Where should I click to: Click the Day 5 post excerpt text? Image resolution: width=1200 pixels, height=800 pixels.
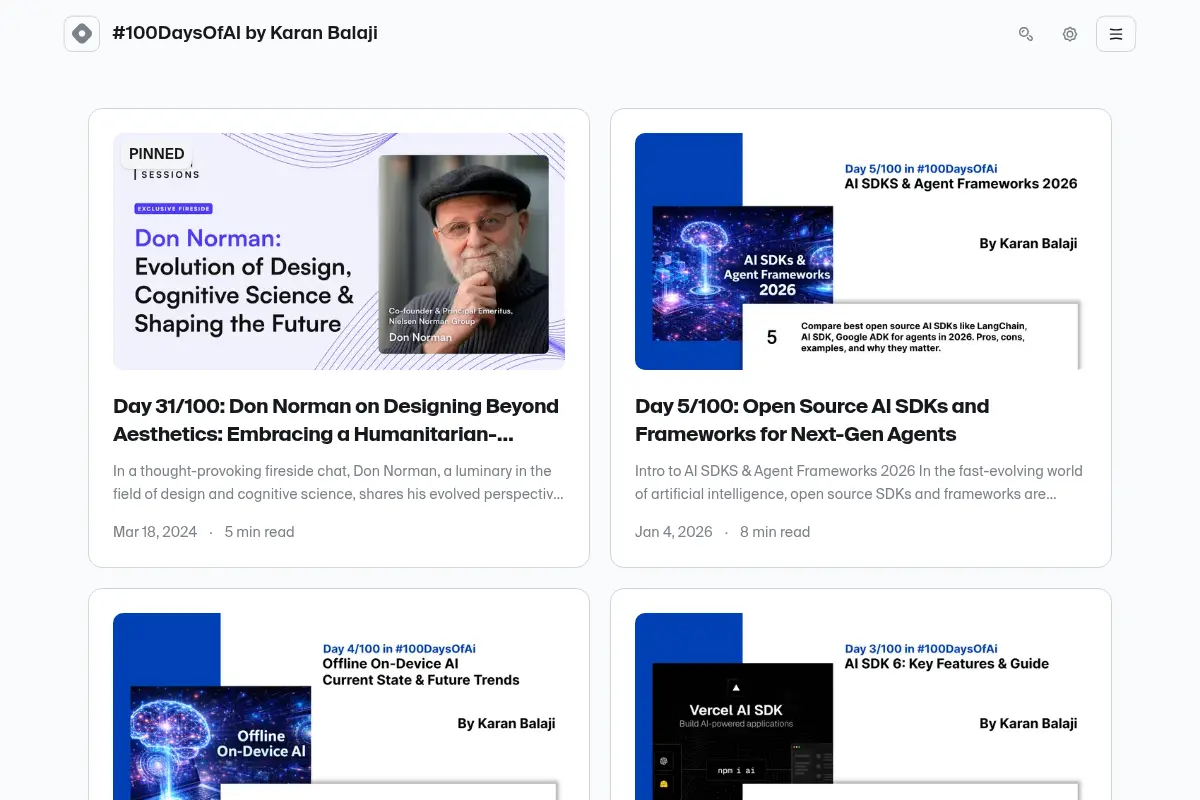tap(860, 482)
